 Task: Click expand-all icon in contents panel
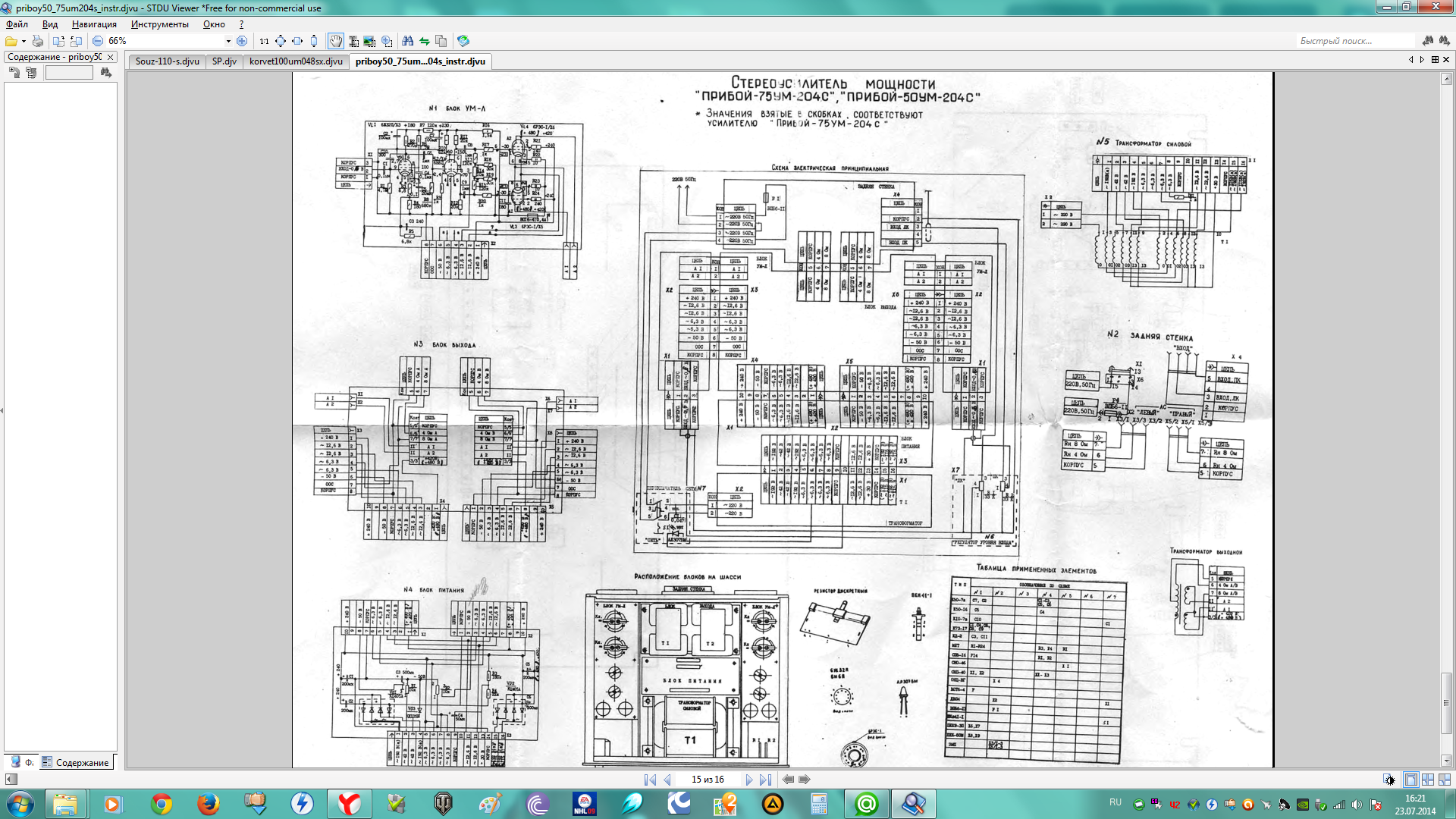coord(14,73)
